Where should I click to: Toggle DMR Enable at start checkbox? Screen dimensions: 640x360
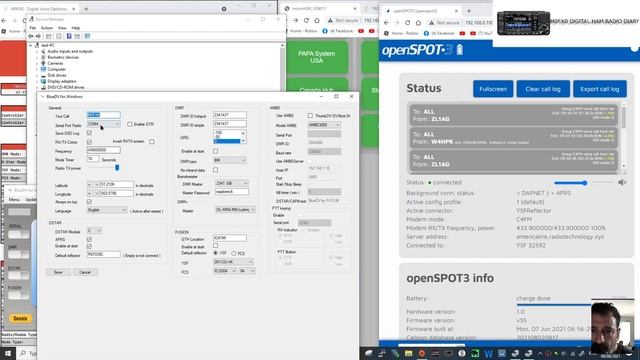216,151
